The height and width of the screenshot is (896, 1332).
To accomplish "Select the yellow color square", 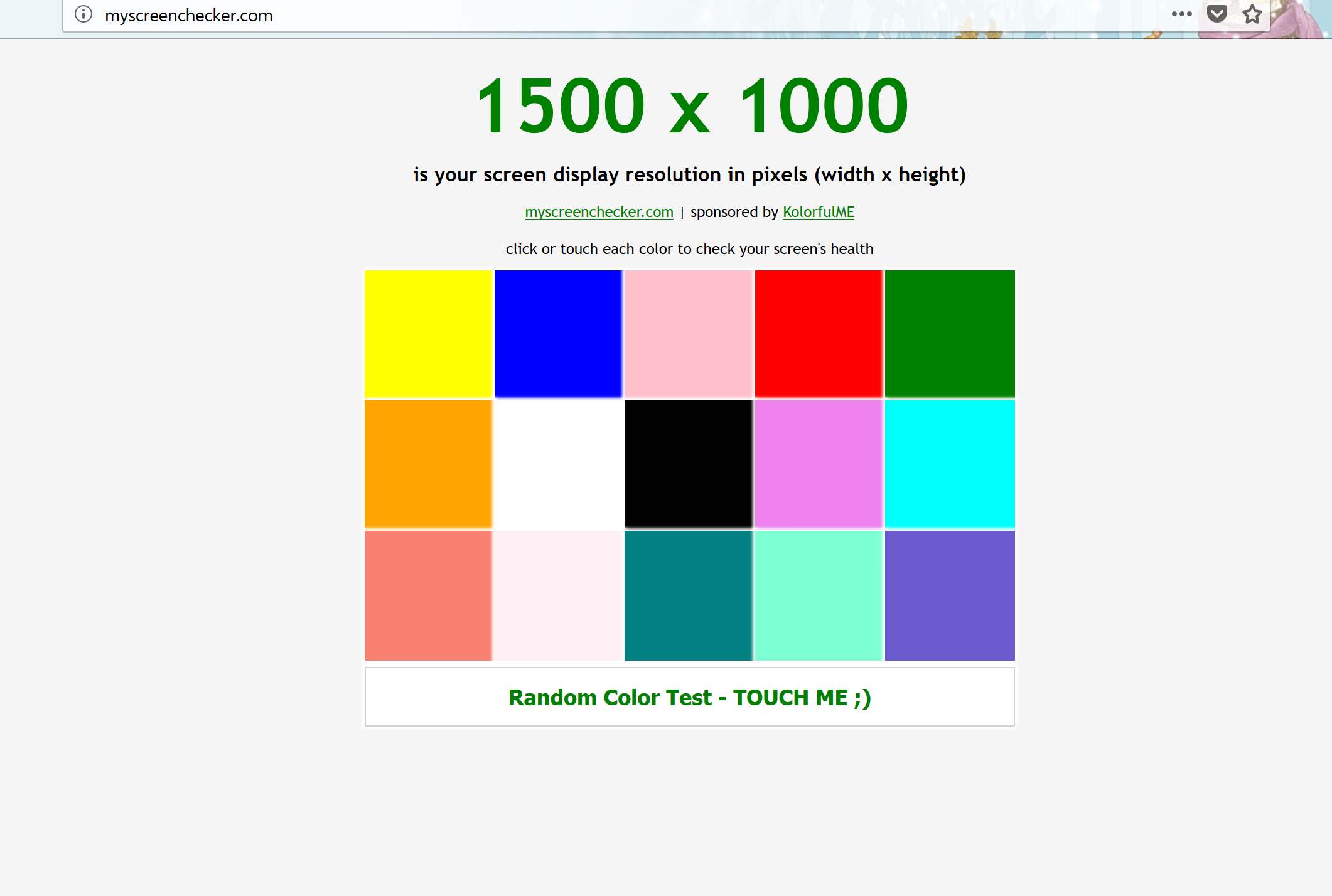I will (428, 334).
